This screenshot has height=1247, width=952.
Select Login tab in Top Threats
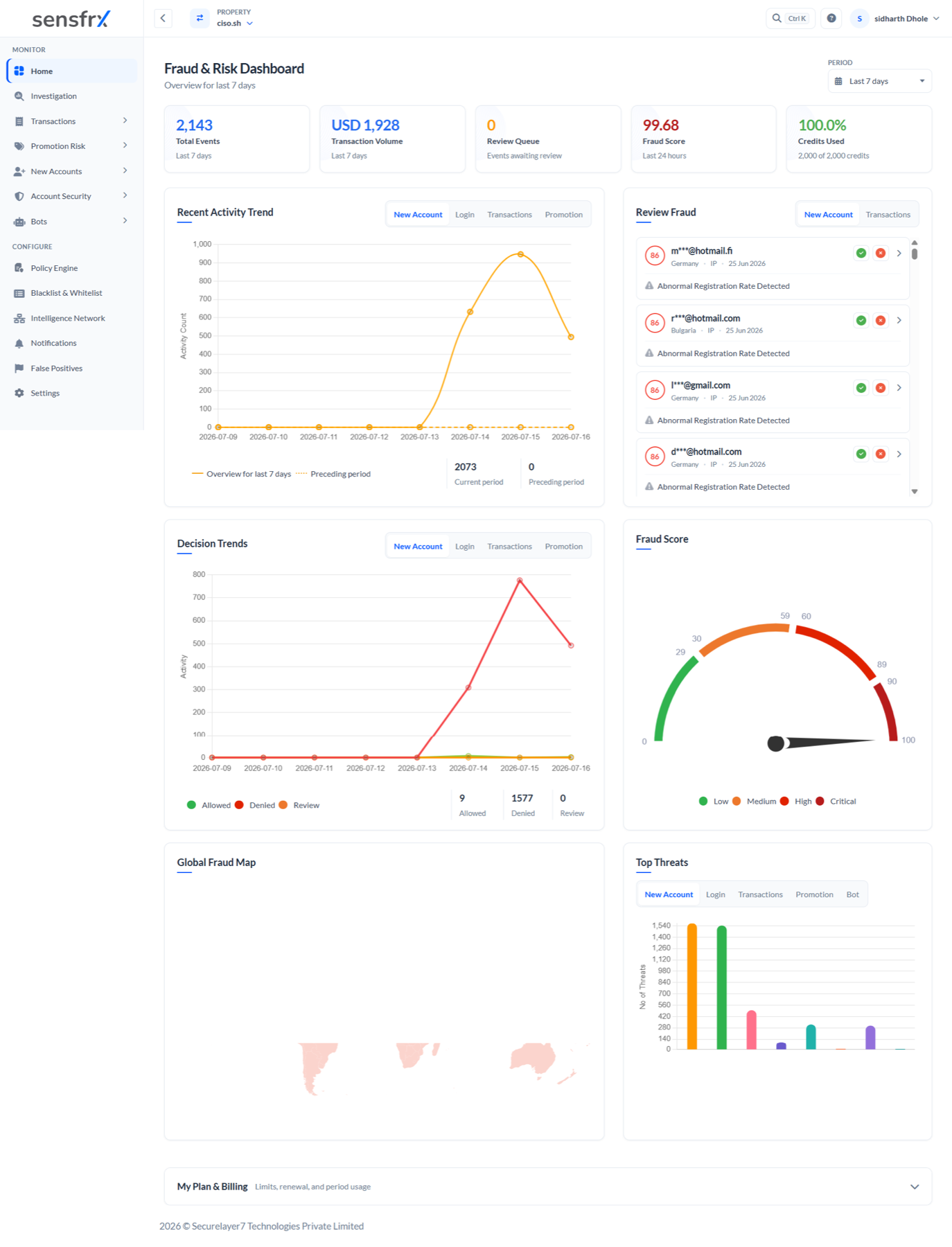pos(715,894)
